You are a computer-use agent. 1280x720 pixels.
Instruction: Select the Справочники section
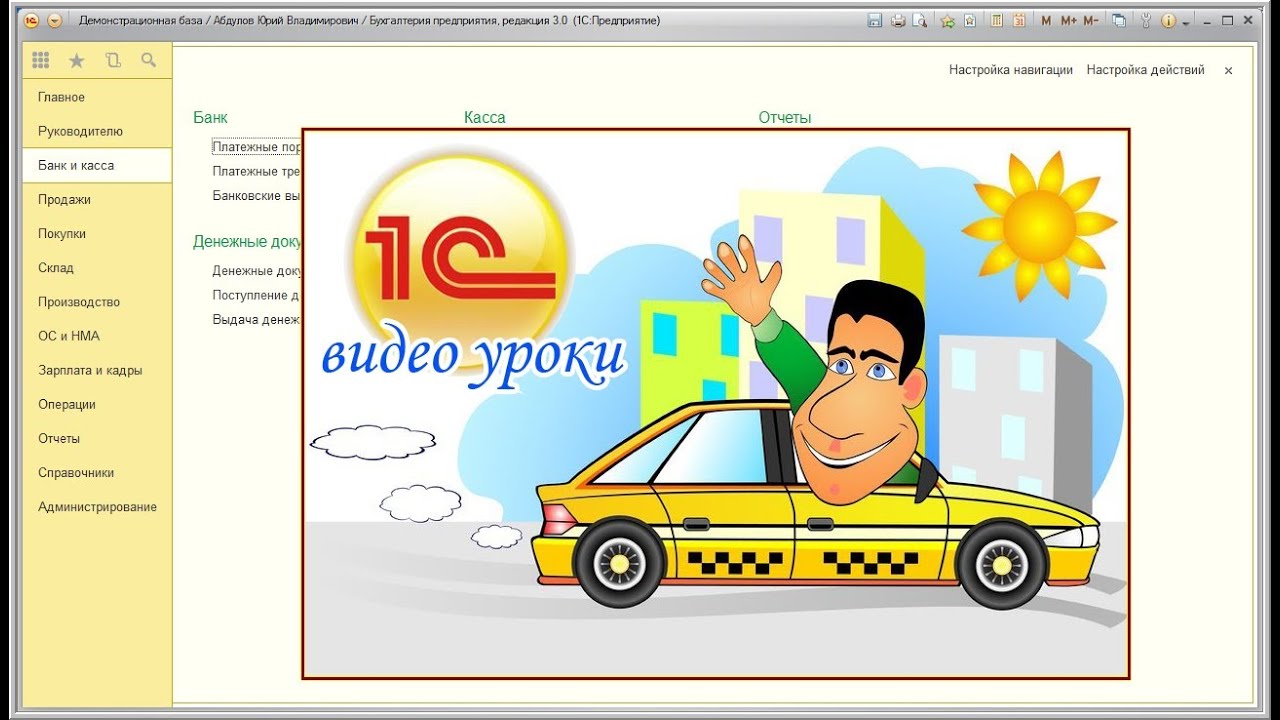coord(97,472)
